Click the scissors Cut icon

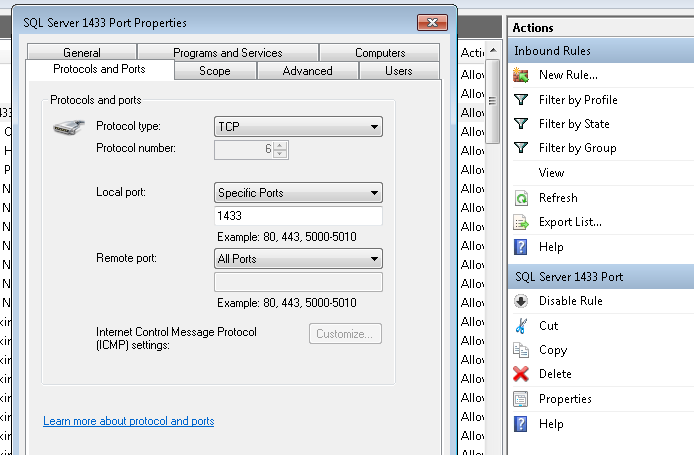point(521,326)
